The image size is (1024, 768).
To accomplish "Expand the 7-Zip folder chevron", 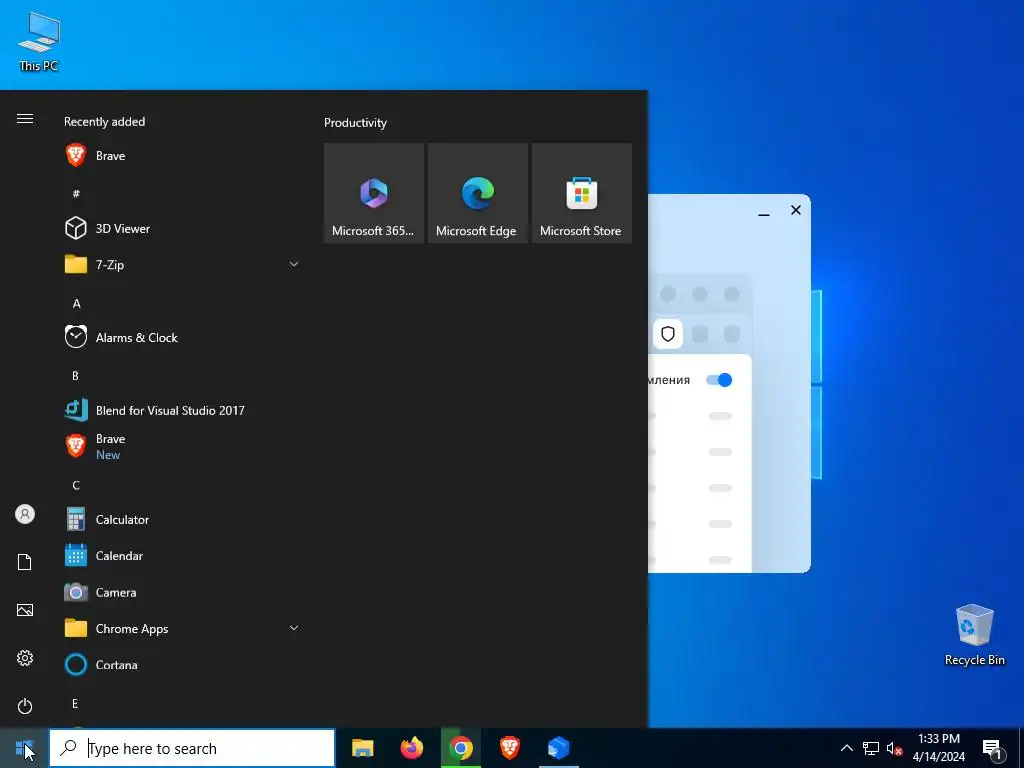I will point(294,264).
